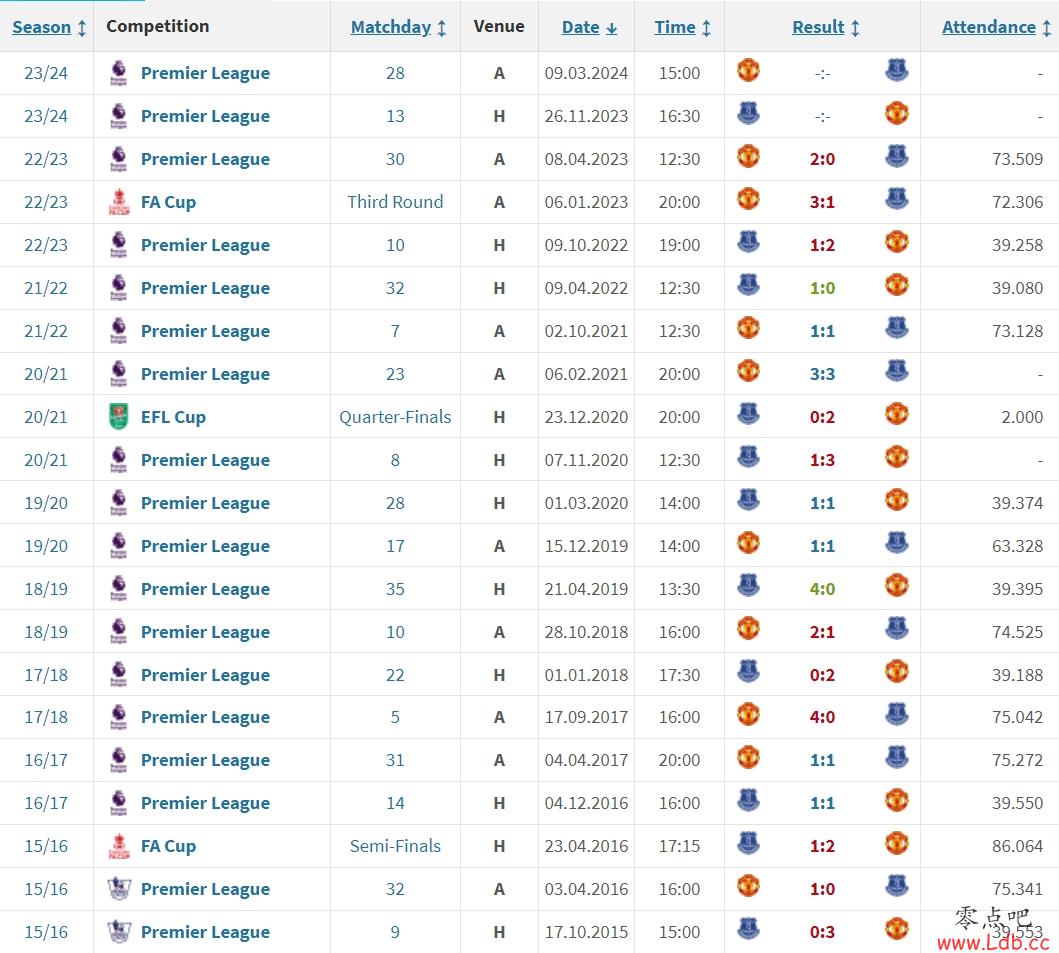The width and height of the screenshot is (1059, 953).
Task: Click Everton crest in 09.10.2022 row
Action: click(748, 242)
